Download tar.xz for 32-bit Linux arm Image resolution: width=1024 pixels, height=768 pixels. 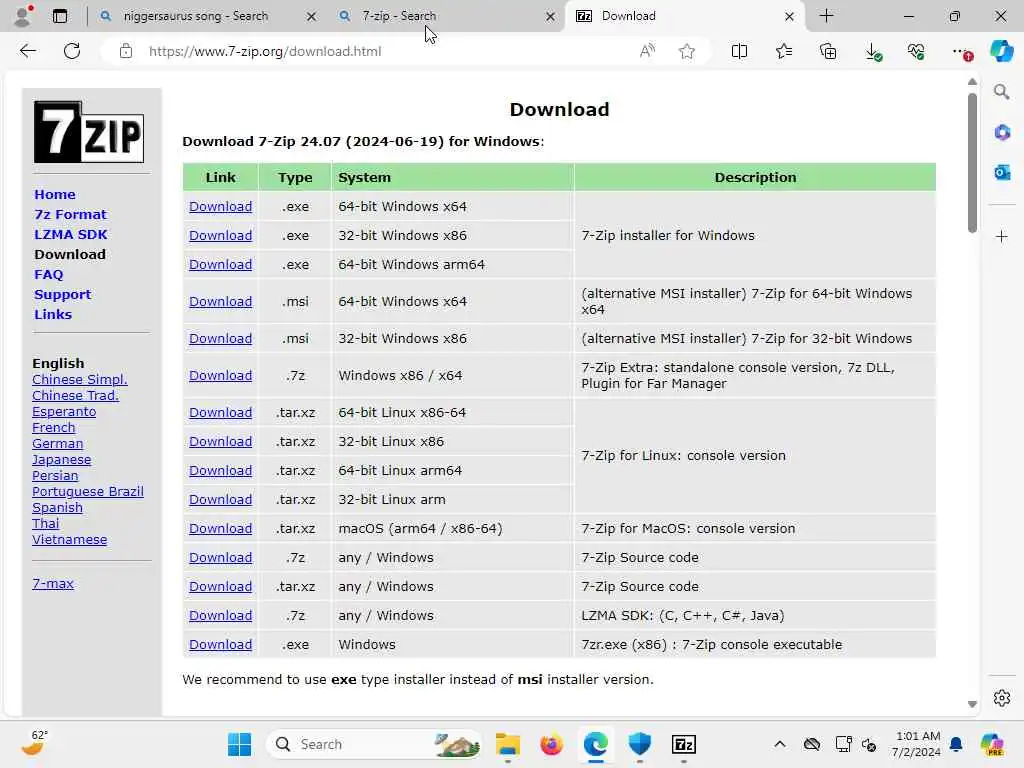coord(221,500)
